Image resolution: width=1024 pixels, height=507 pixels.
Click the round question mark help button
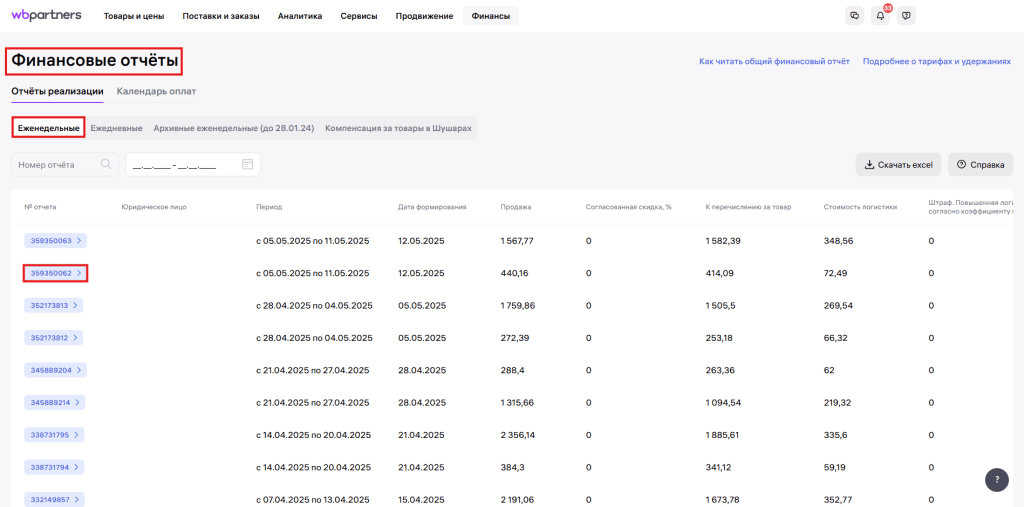click(997, 480)
